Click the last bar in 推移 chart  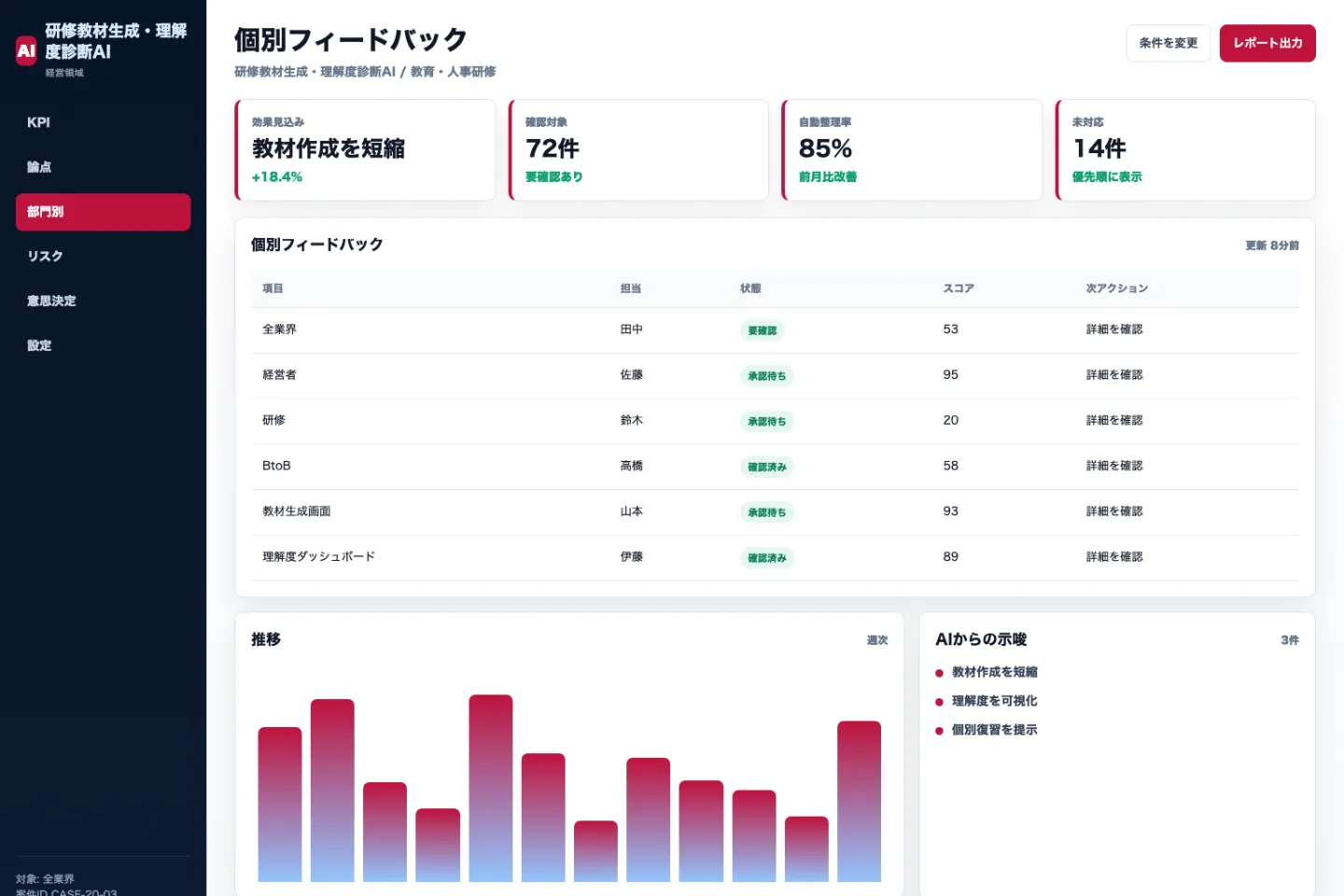860,801
